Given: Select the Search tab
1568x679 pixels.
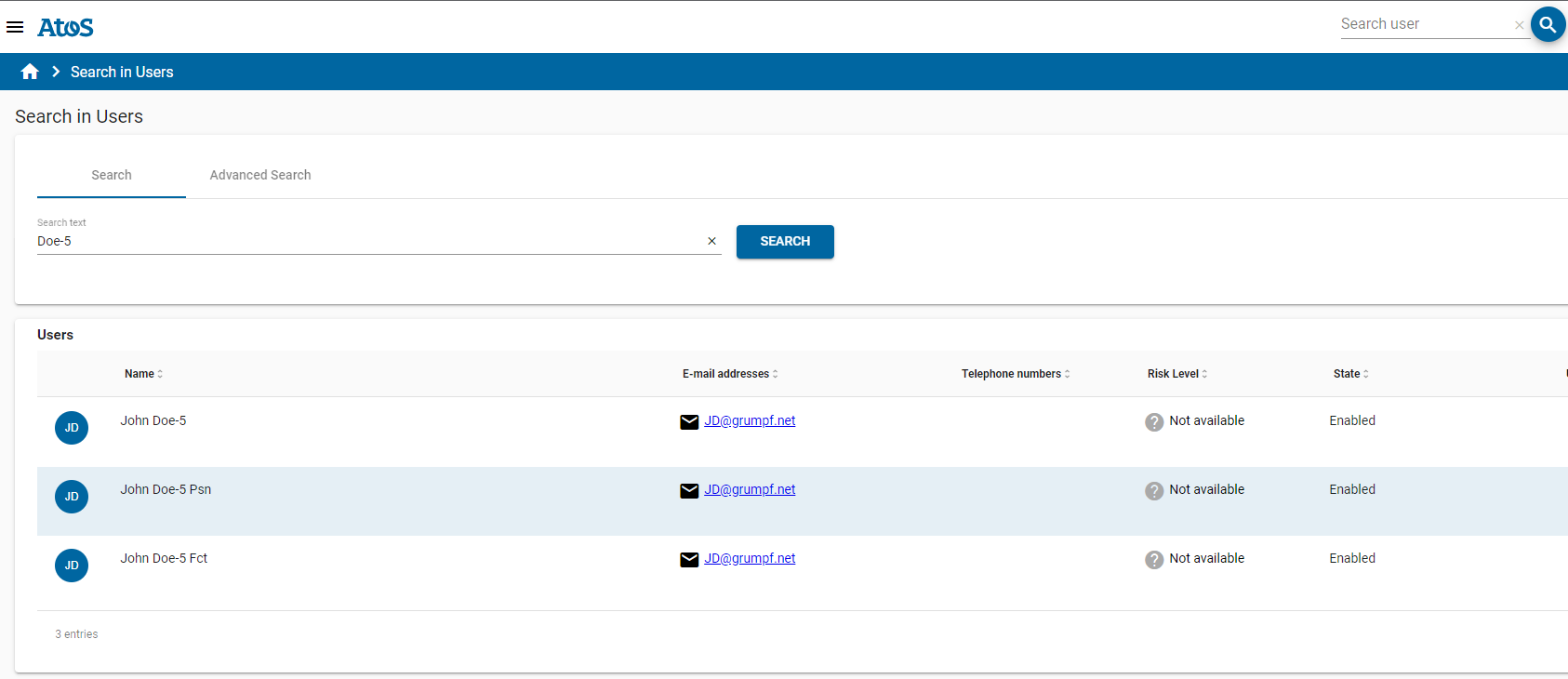Looking at the screenshot, I should (x=112, y=175).
